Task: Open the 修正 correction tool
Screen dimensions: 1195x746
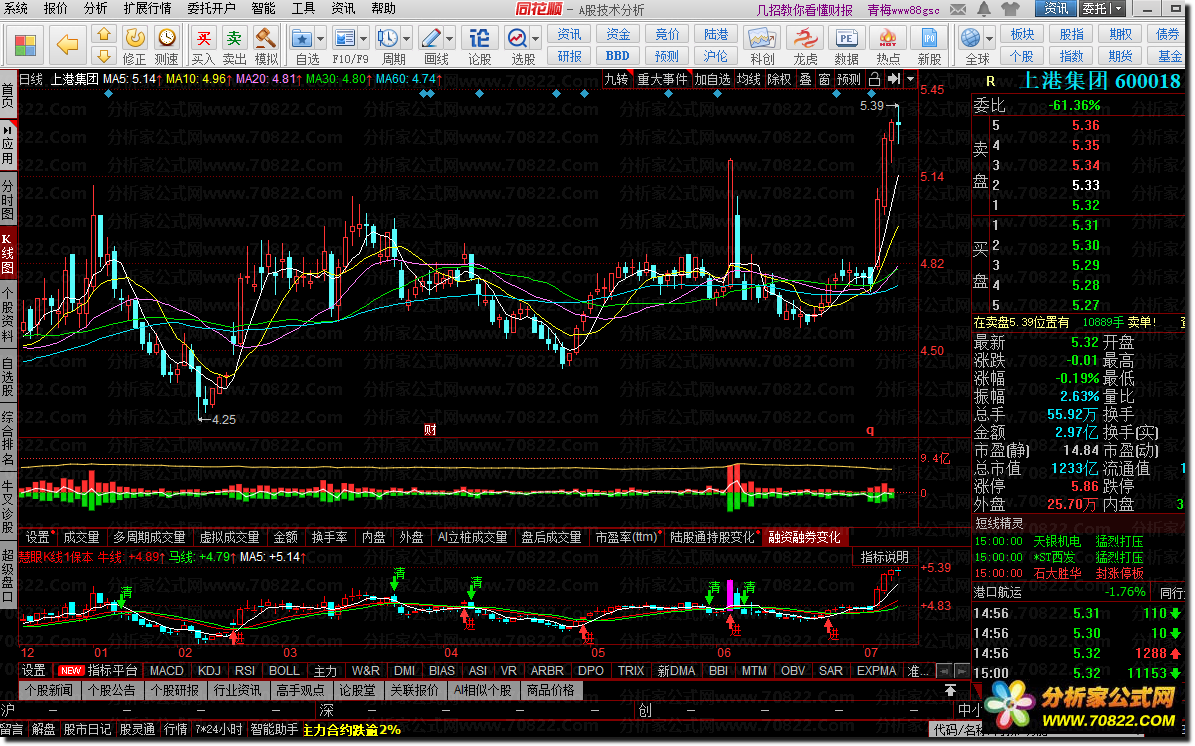Action: point(135,45)
